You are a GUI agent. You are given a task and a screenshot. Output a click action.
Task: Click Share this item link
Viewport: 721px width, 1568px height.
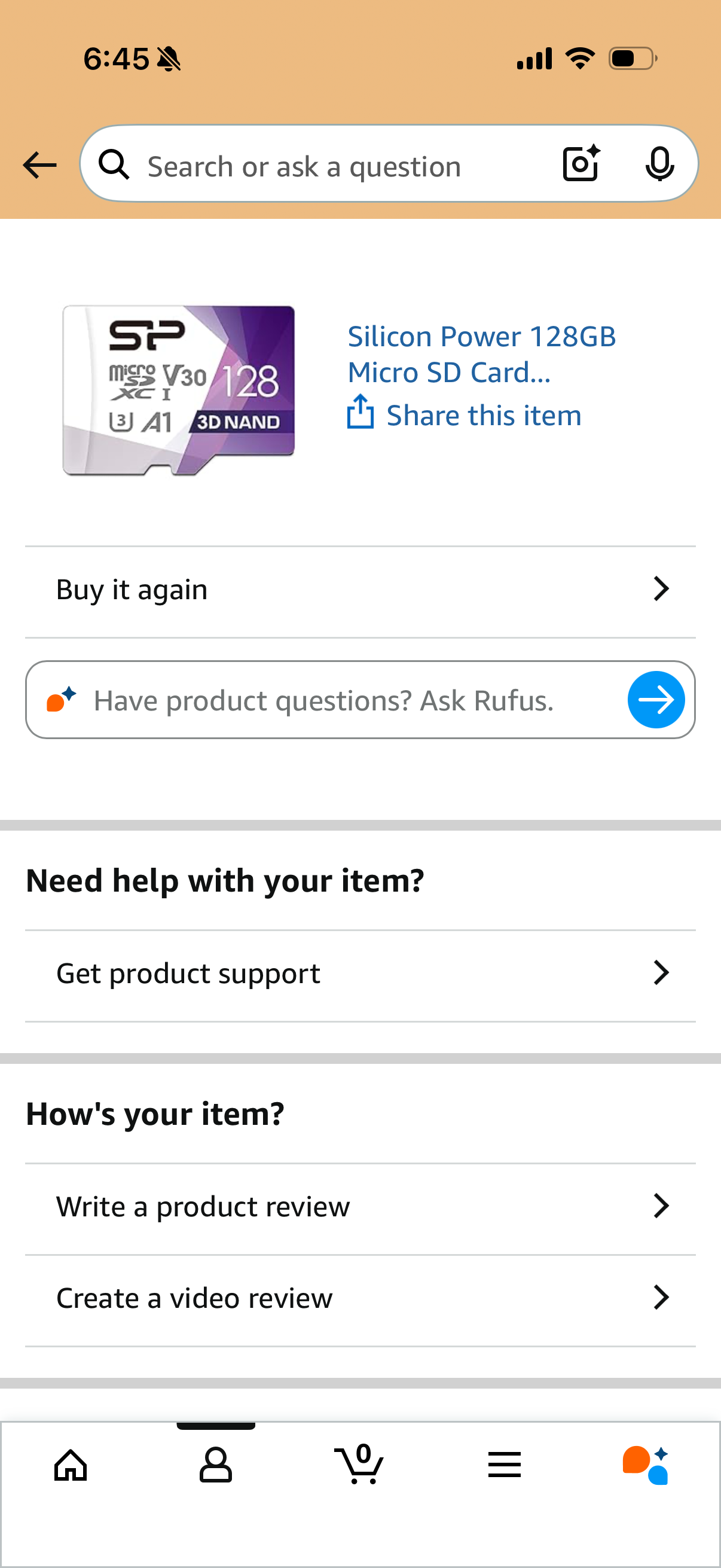pyautogui.click(x=484, y=416)
